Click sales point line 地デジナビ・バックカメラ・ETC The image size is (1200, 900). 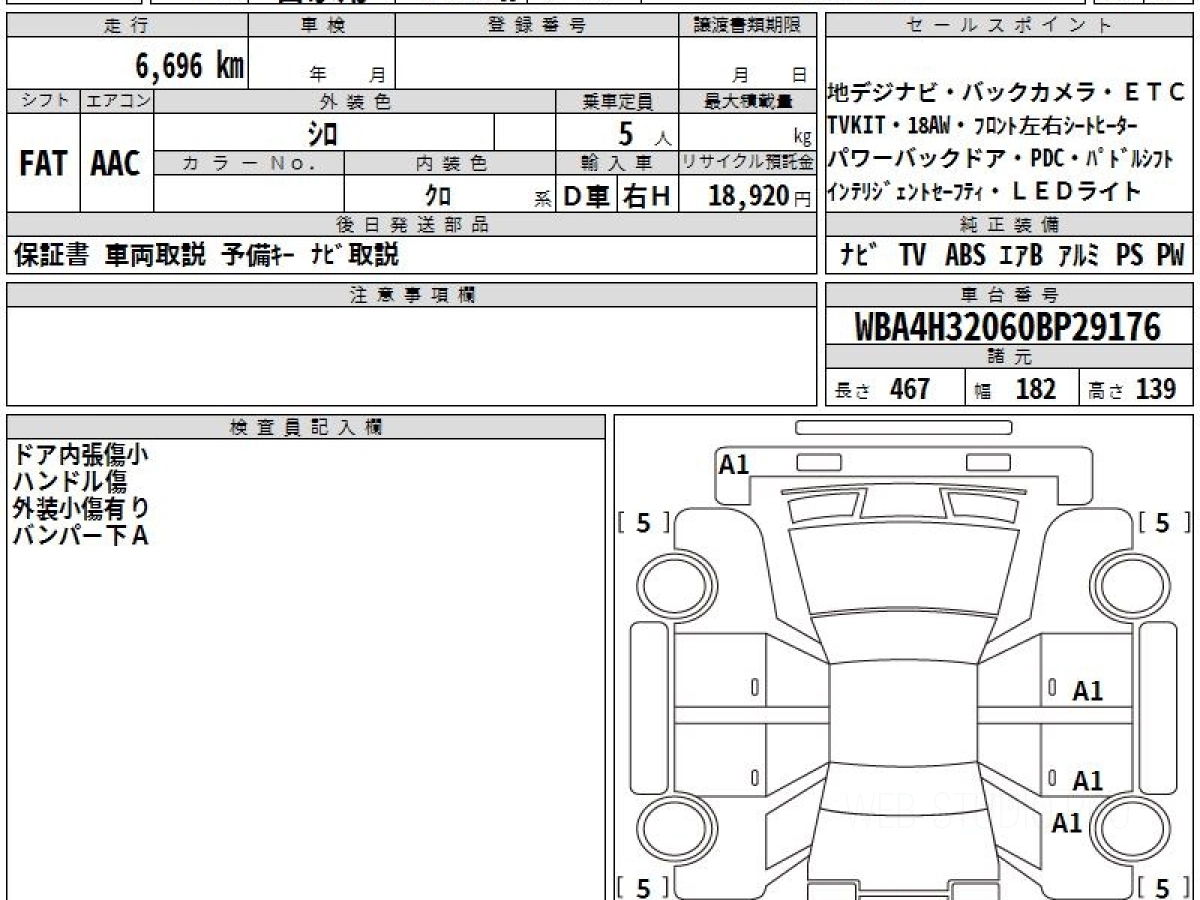pos(1006,94)
